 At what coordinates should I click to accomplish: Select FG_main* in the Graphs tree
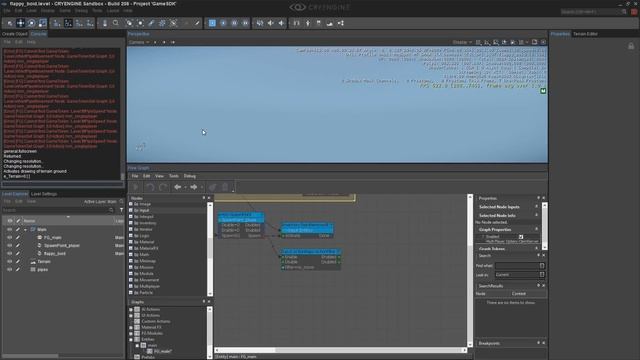coord(162,351)
